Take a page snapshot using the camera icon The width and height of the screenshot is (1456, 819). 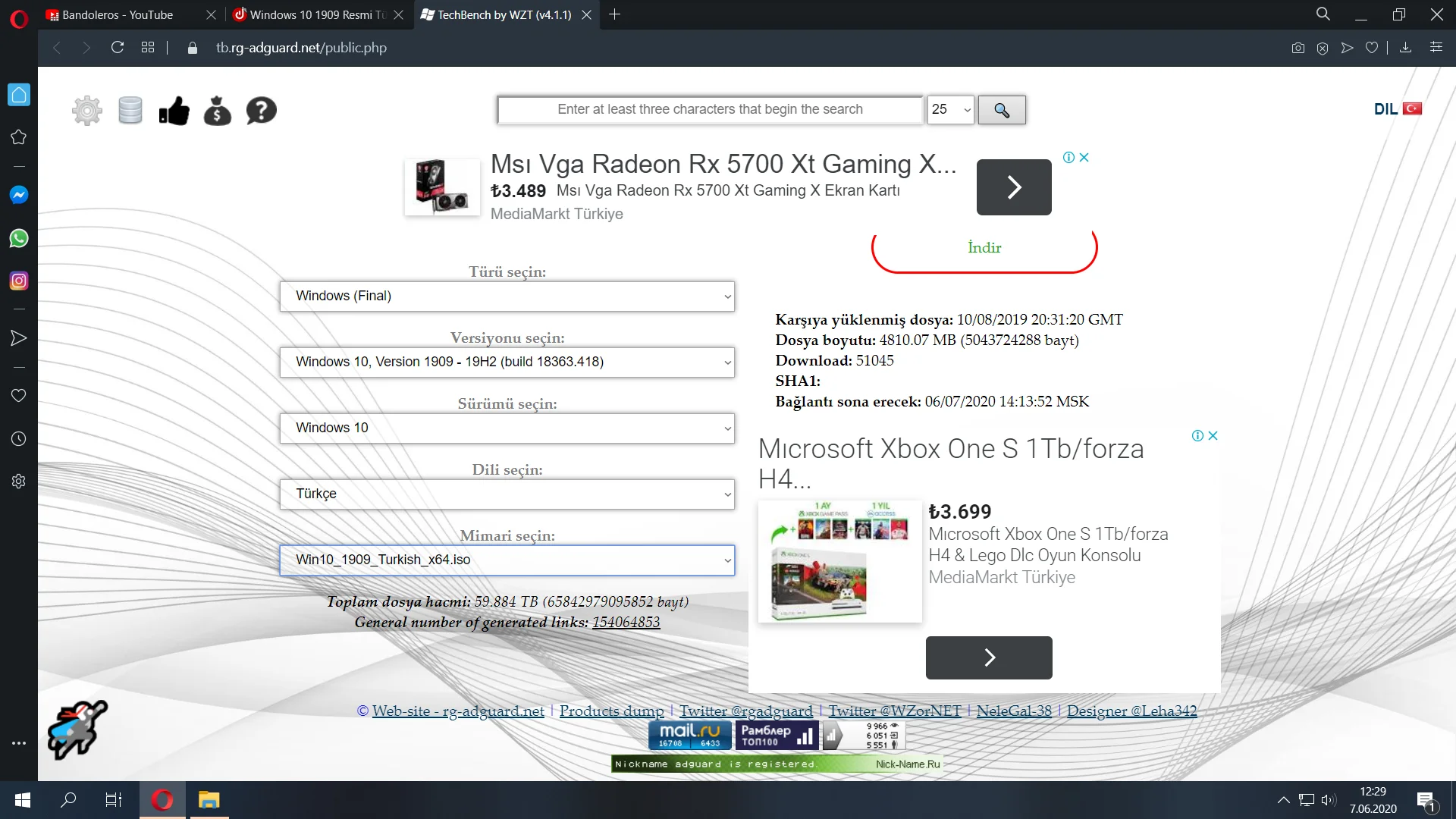coord(1298,47)
